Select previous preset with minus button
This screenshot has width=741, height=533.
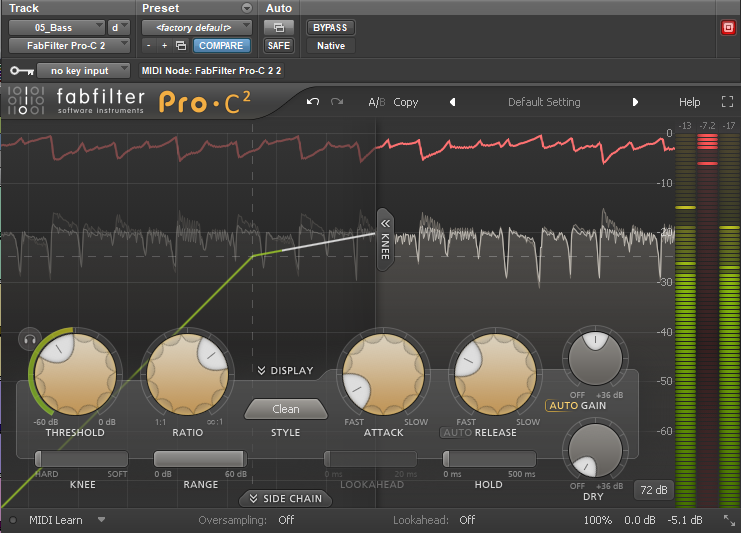[x=148, y=45]
